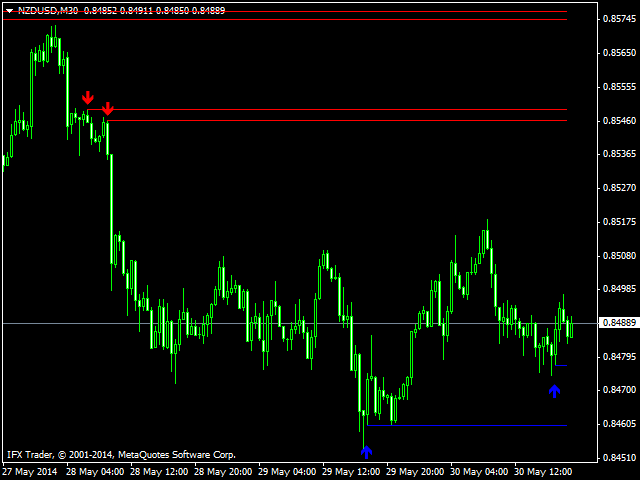The image size is (640, 480).
Task: Click the 0.85650 price axis label
Action: click(619, 53)
